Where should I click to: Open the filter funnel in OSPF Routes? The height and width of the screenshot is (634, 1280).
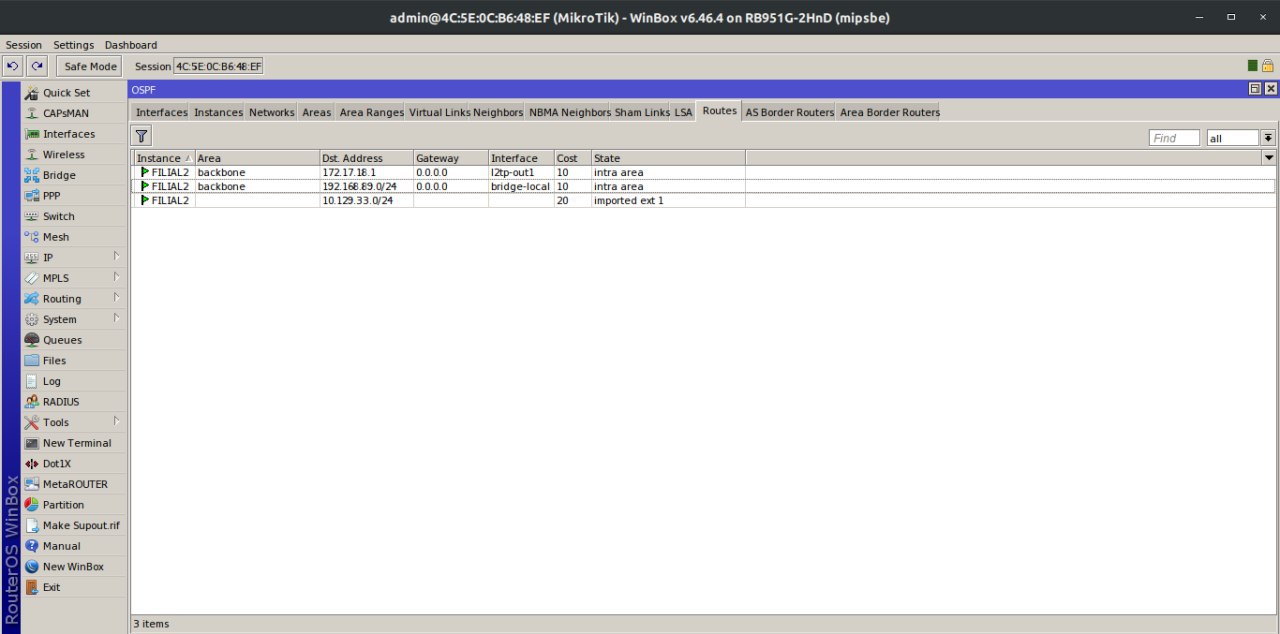[142, 136]
